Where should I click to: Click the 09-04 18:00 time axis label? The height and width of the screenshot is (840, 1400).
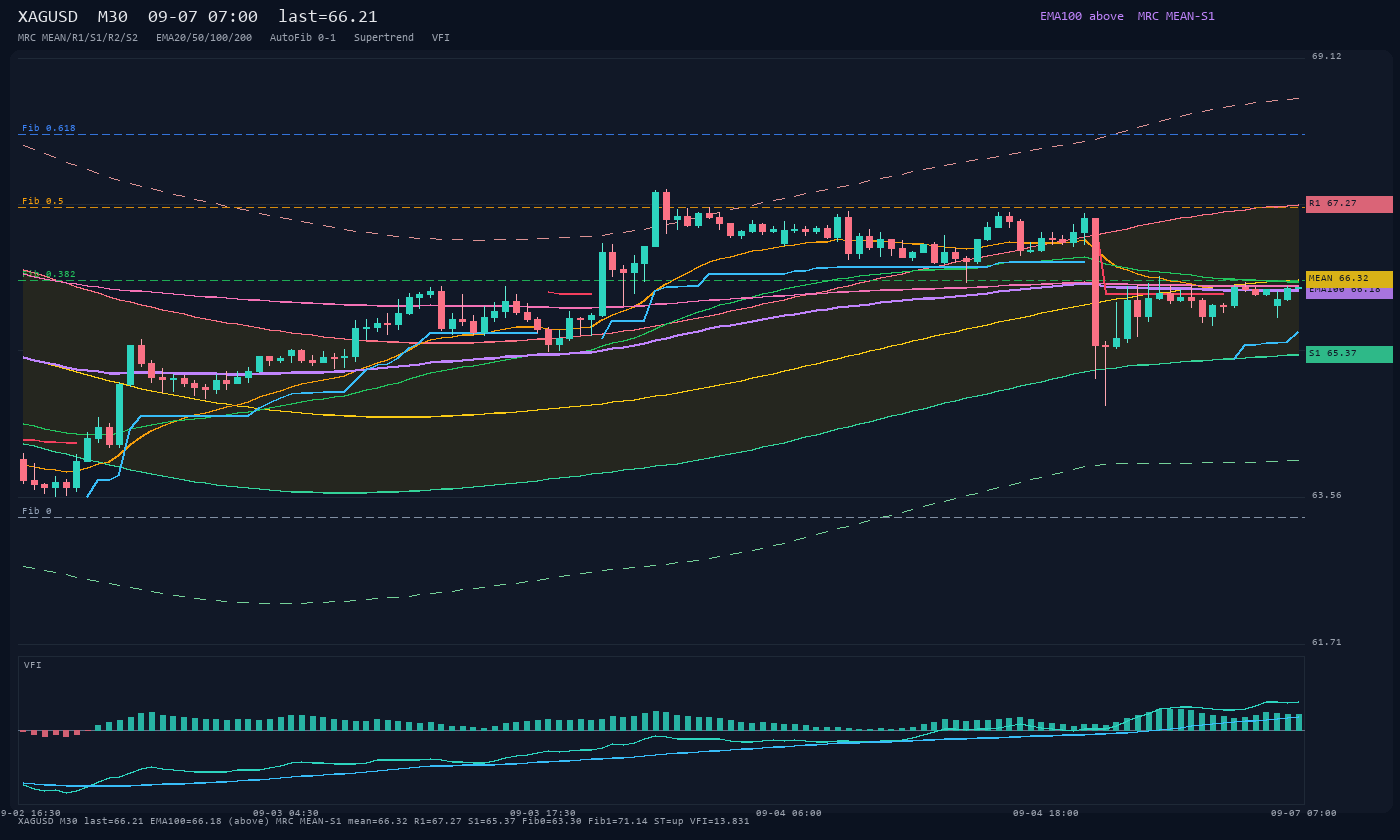click(x=1046, y=813)
